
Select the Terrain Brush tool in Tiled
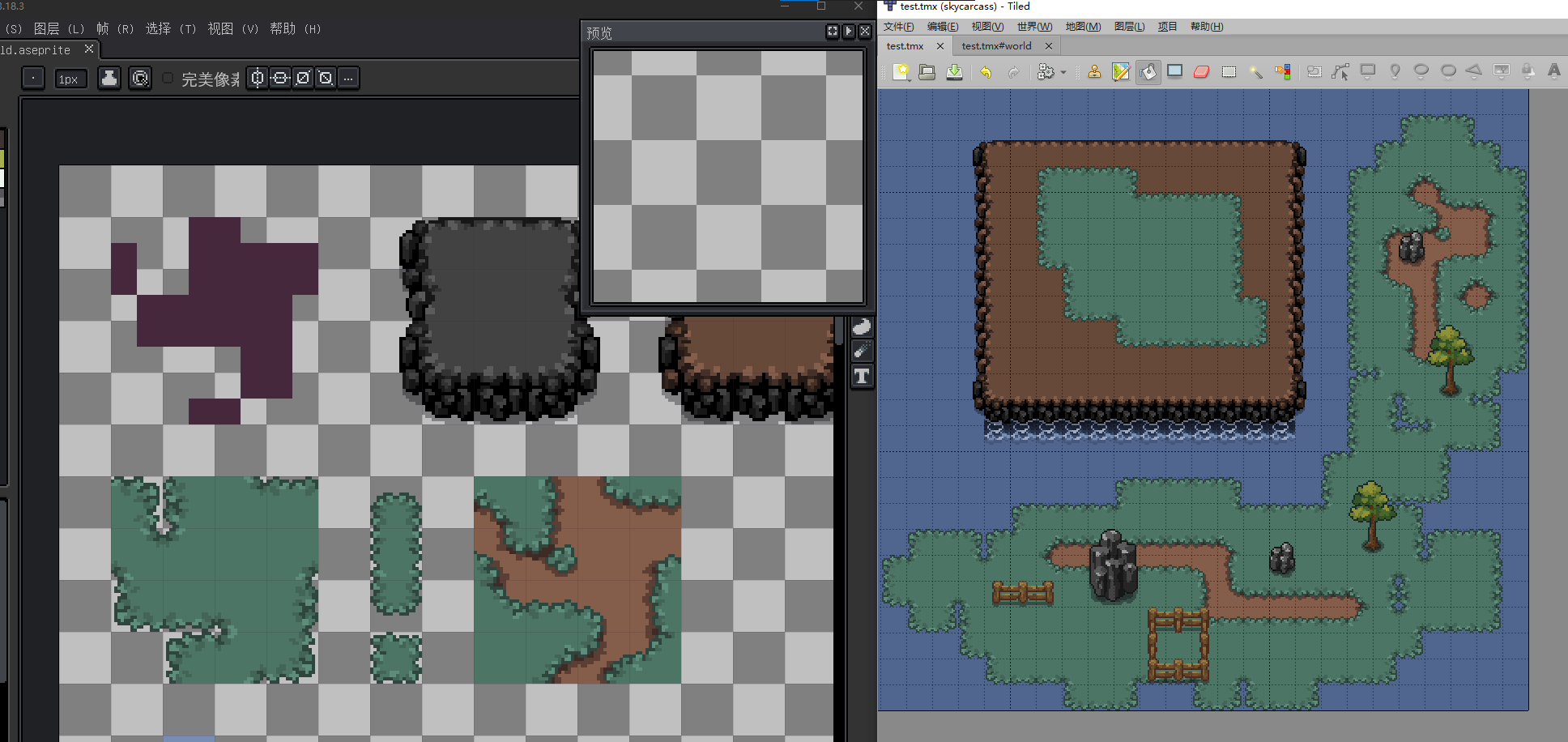1121,72
